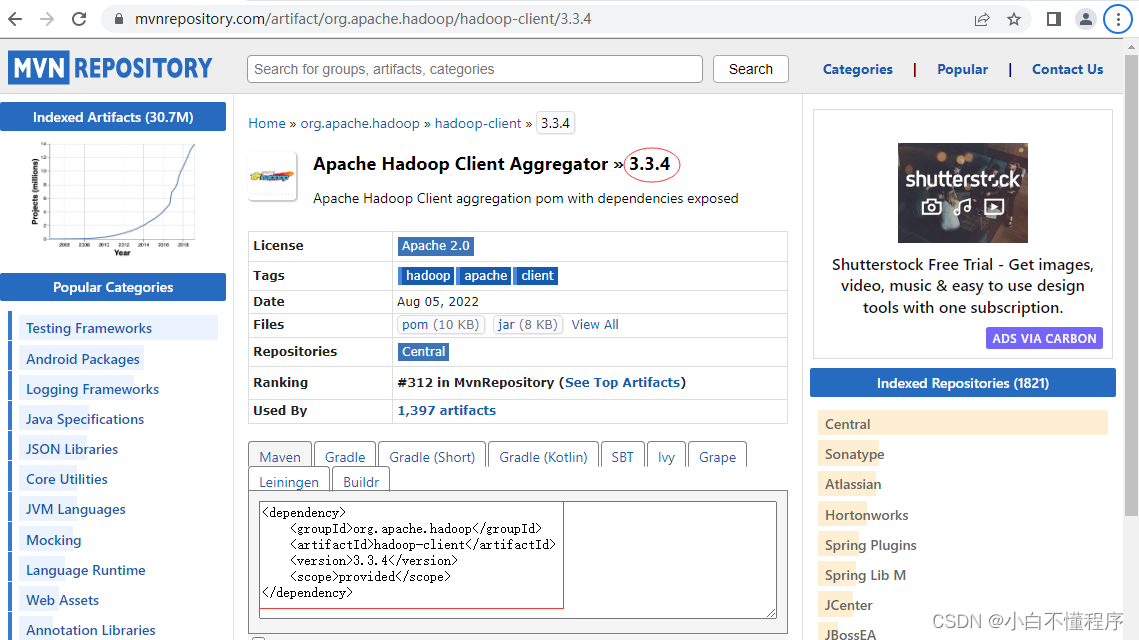Switch to the Gradle (Kotlin) tab
1139x640 pixels.
543,456
